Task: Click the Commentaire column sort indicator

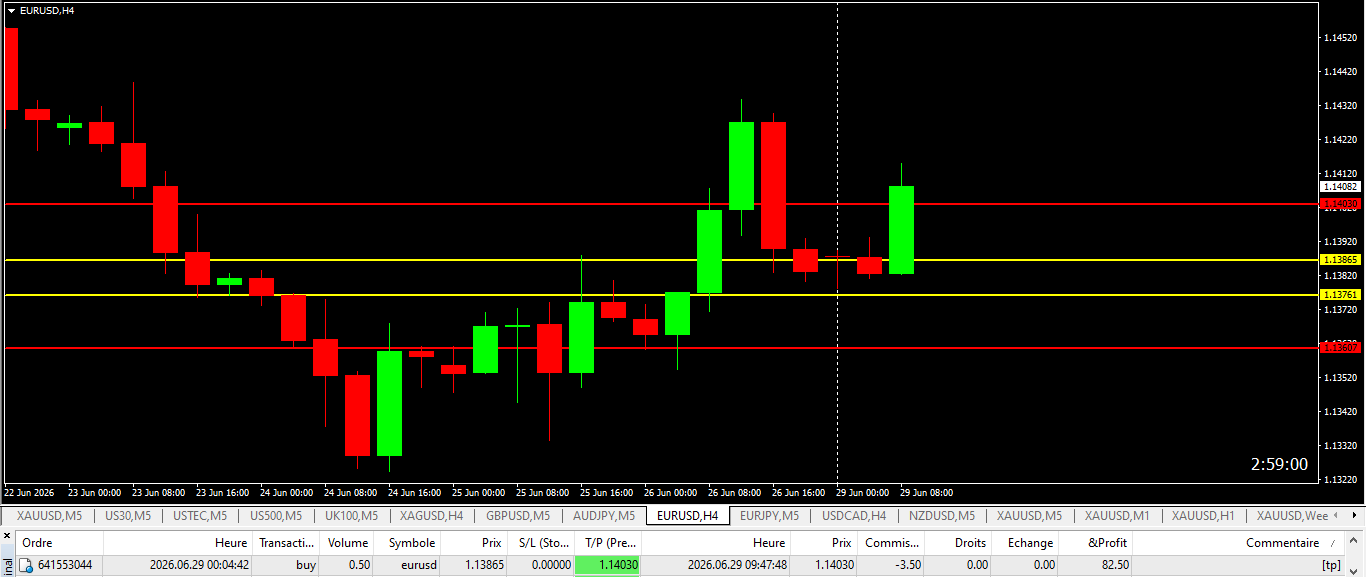Action: point(1332,544)
